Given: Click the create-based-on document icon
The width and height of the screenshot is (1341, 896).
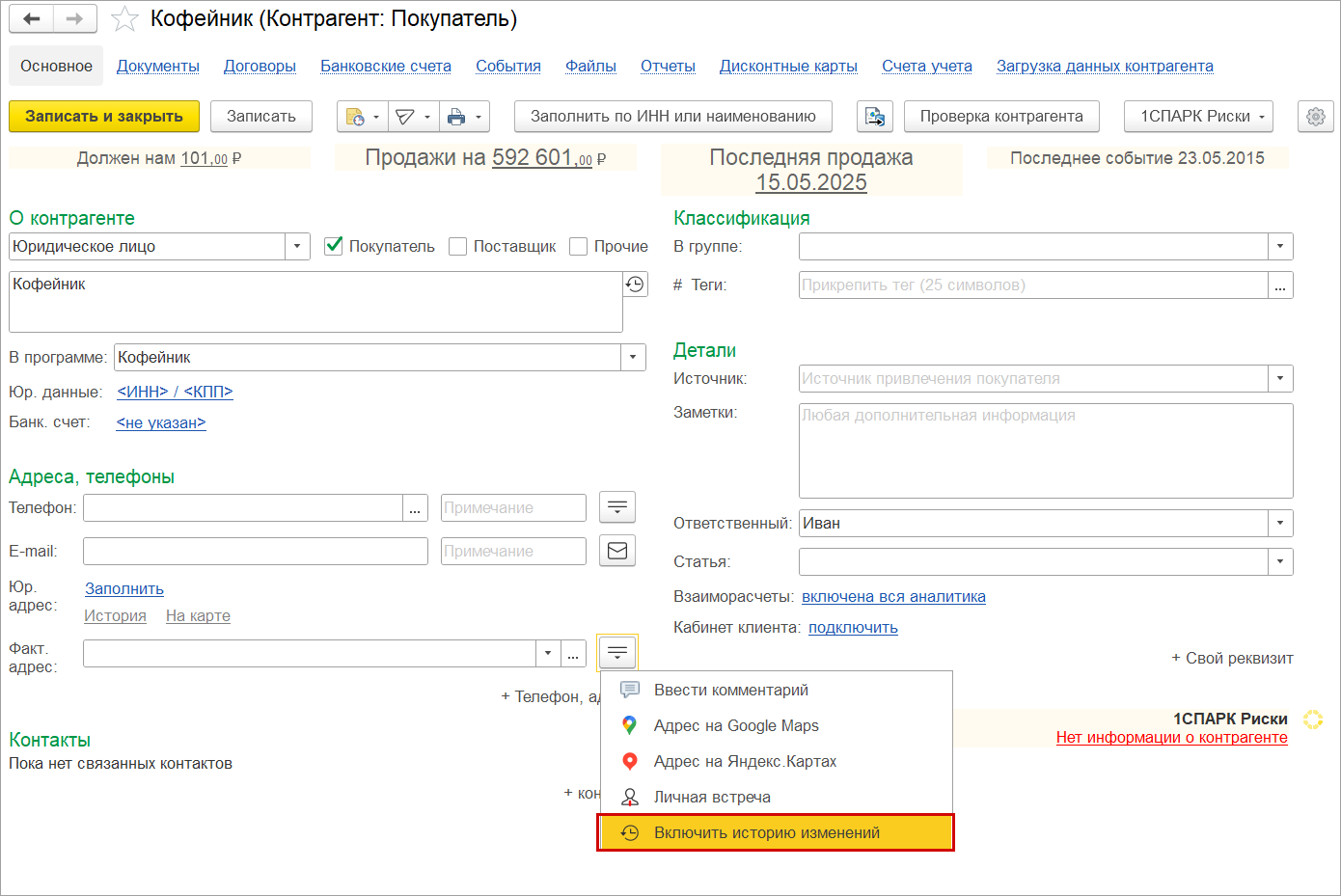Looking at the screenshot, I should tap(355, 117).
